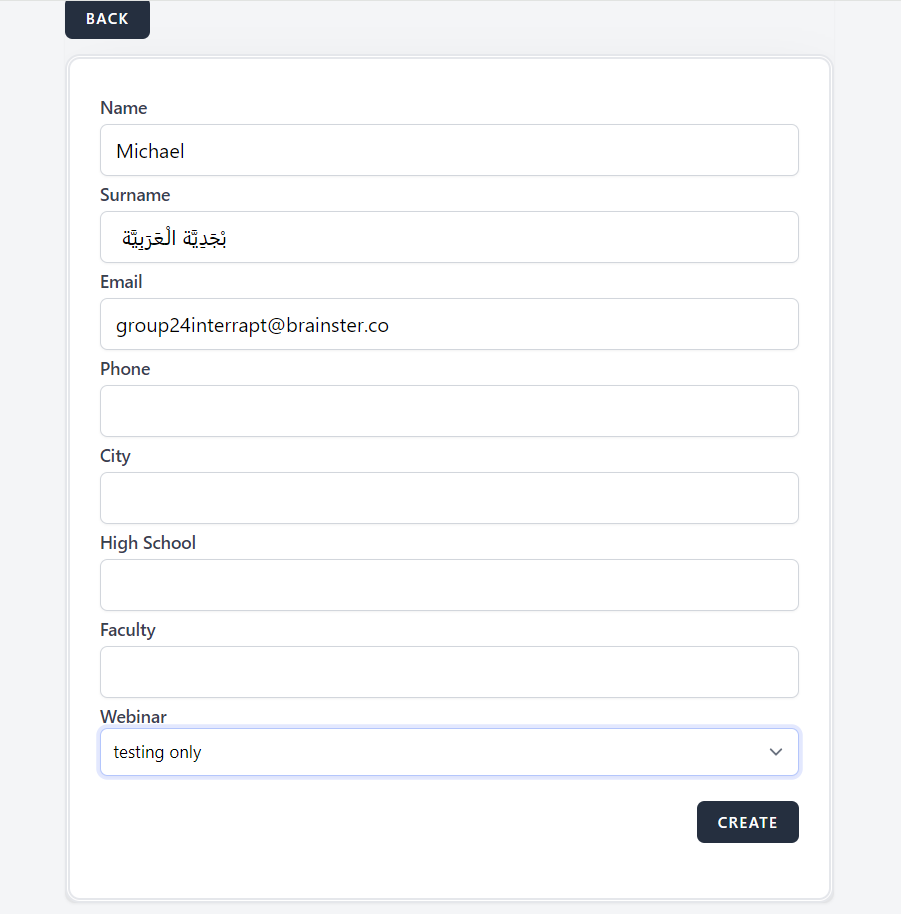Click the High School input field
901x914 pixels.
[449, 585]
